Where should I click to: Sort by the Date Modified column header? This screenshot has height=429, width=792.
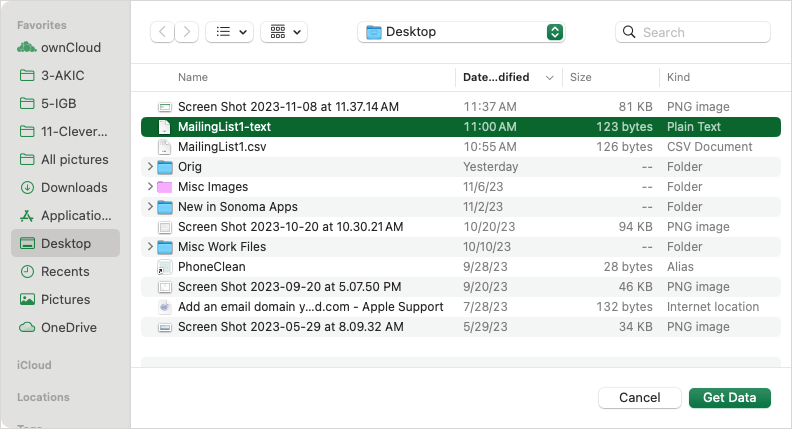[496, 77]
